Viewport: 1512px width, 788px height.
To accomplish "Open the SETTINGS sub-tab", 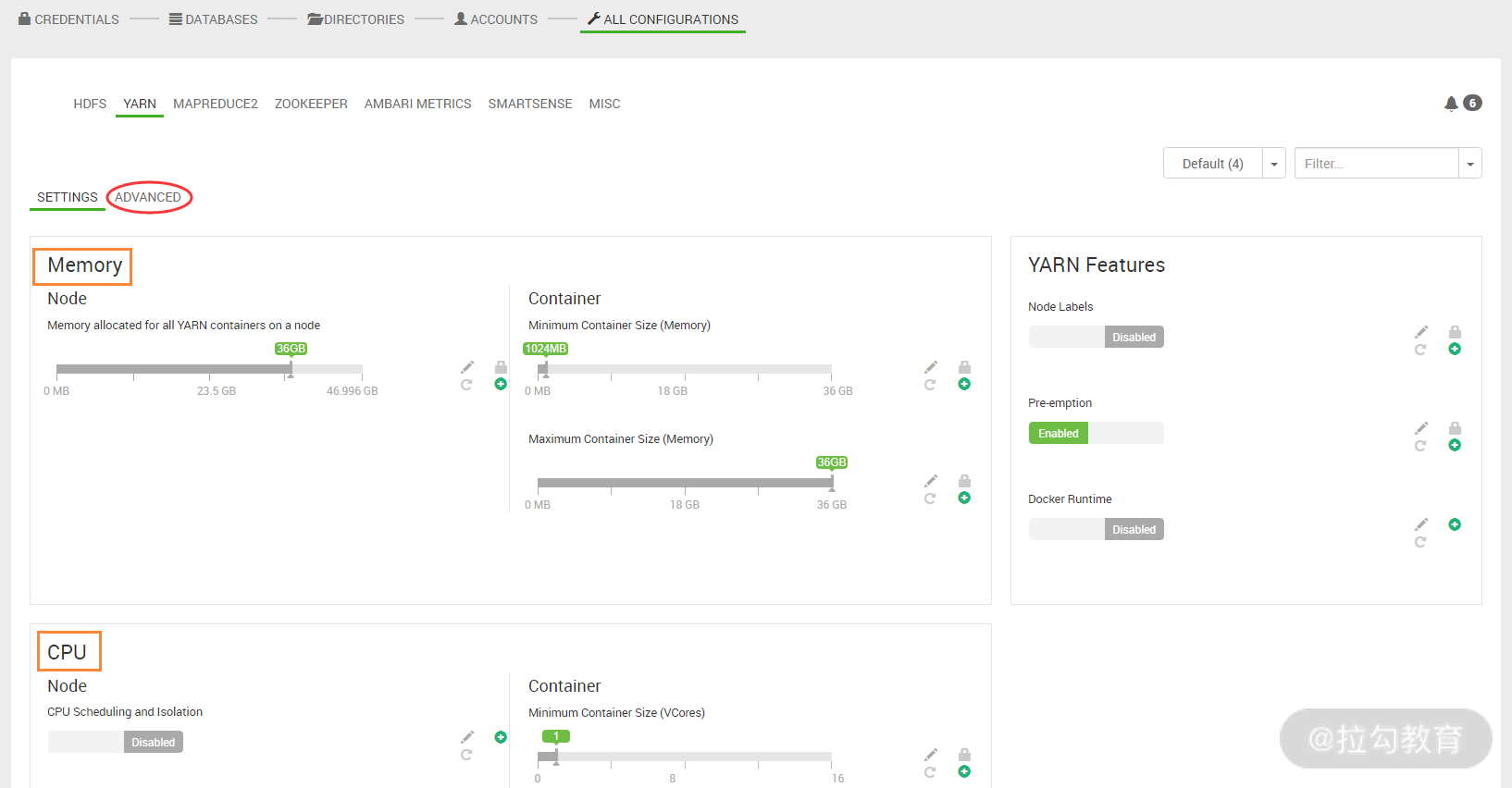I will [x=68, y=197].
